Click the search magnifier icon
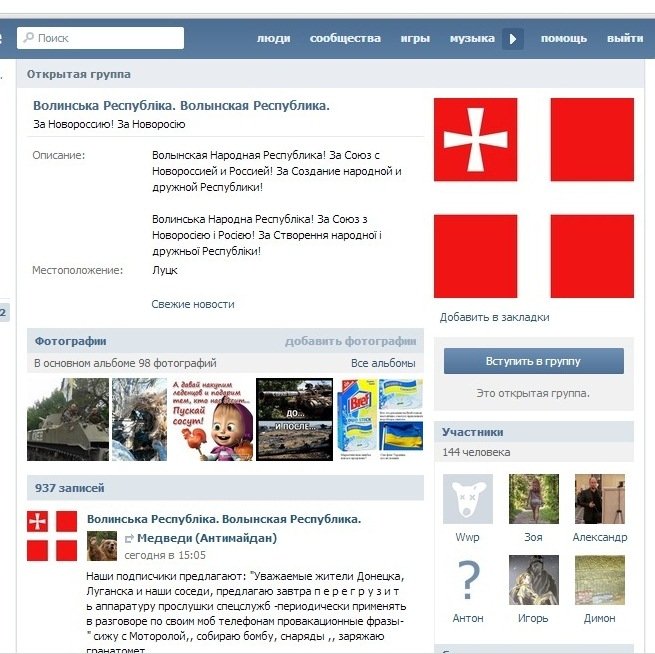Image resolution: width=655 pixels, height=654 pixels. coord(27,39)
